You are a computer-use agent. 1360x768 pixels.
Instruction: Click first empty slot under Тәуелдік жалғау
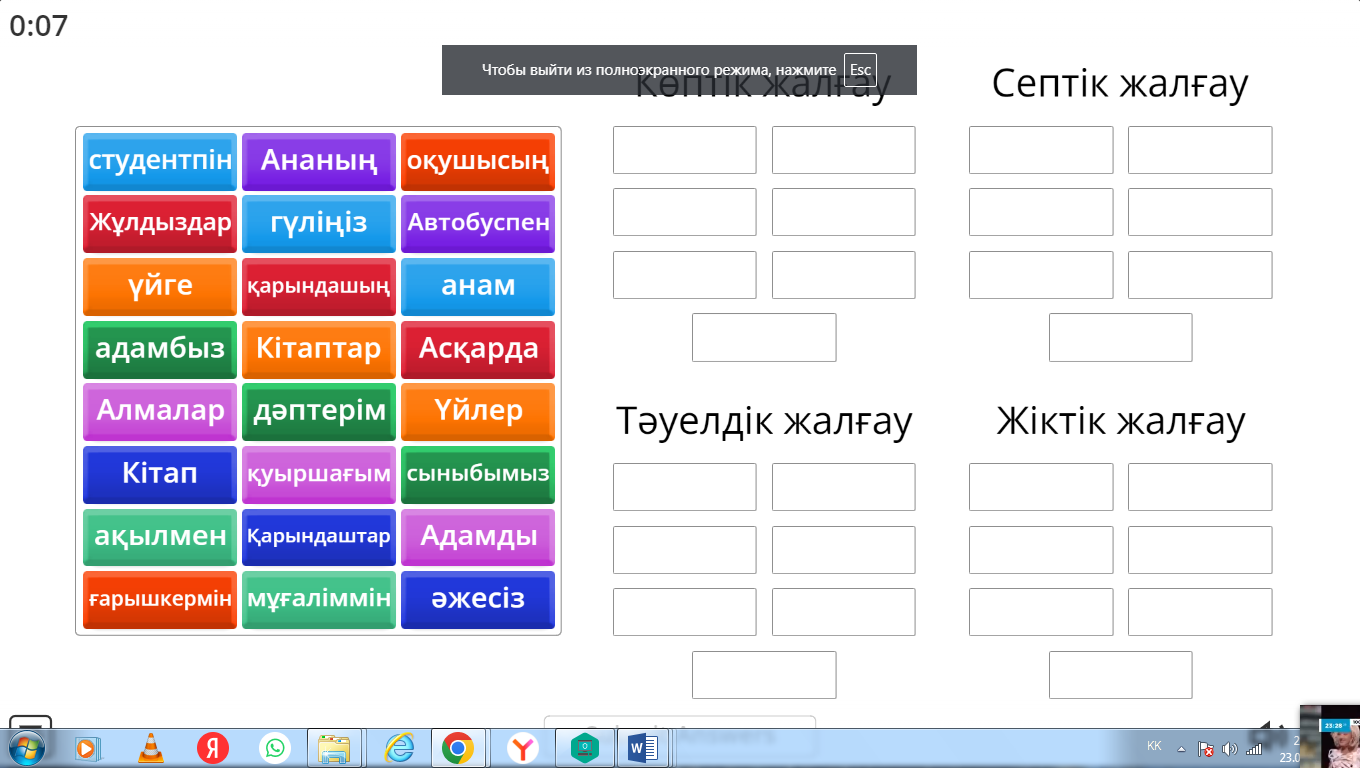685,487
